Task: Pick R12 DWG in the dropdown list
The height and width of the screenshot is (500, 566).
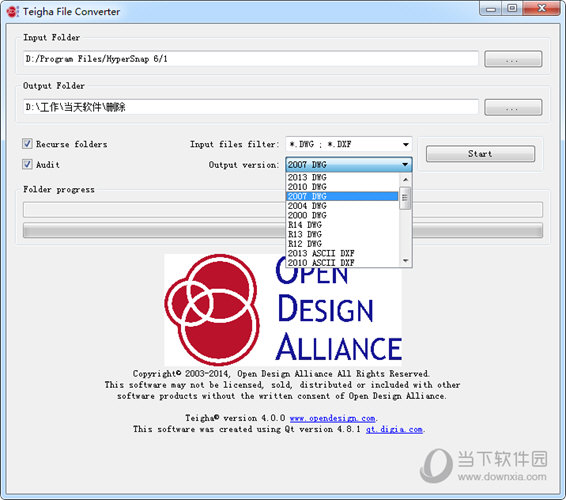Action: pos(343,244)
